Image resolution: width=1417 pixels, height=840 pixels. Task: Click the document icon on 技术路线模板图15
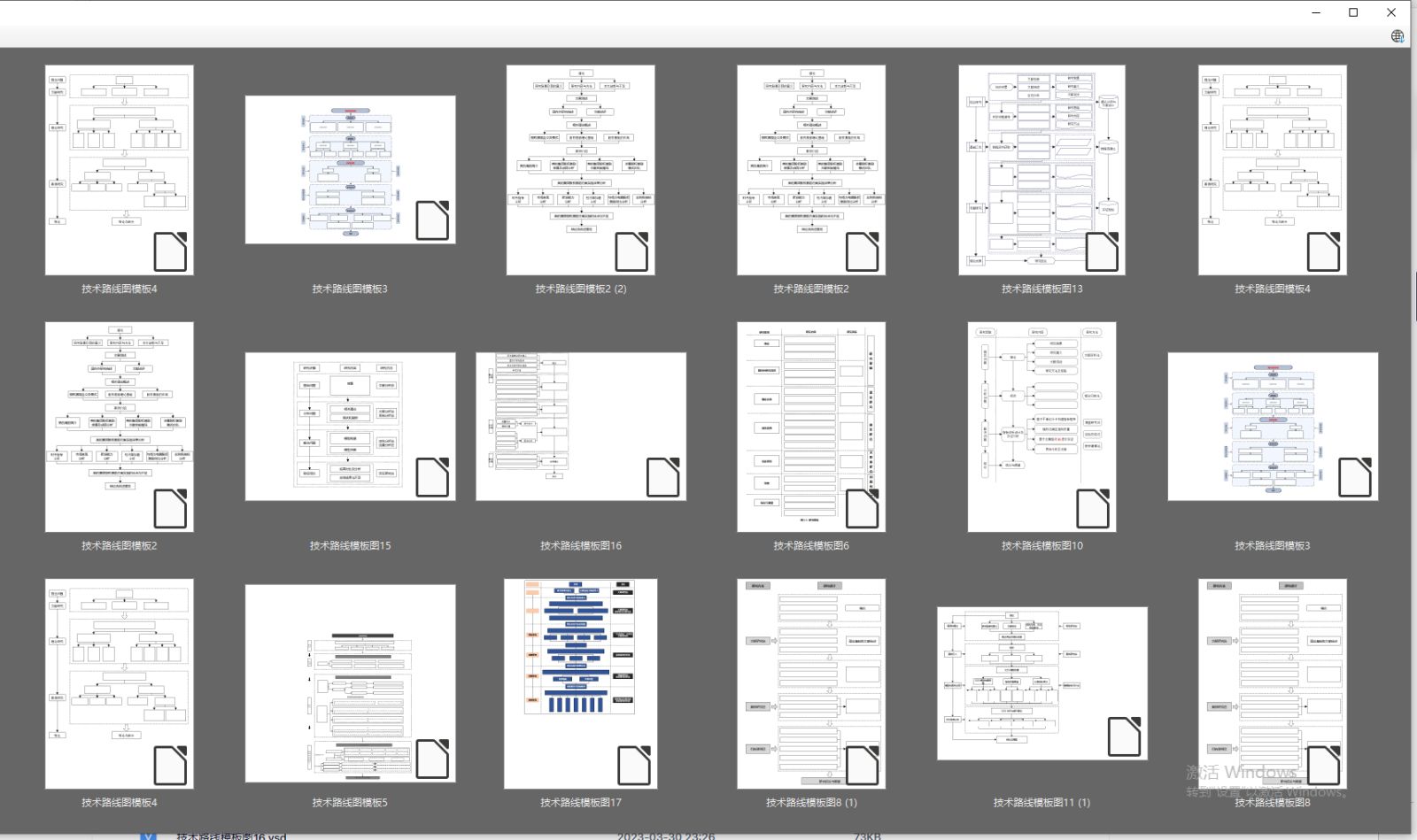click(432, 477)
